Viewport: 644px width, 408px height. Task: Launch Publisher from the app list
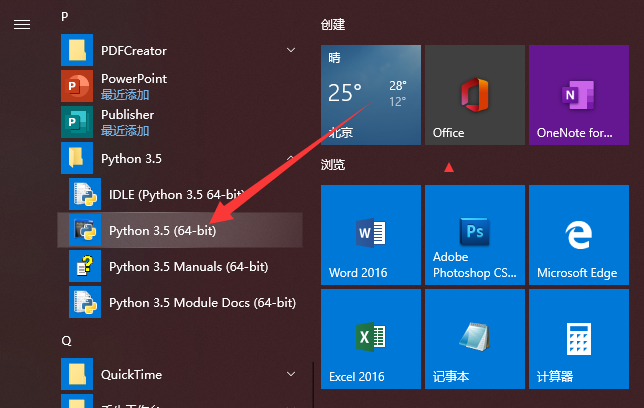181,122
